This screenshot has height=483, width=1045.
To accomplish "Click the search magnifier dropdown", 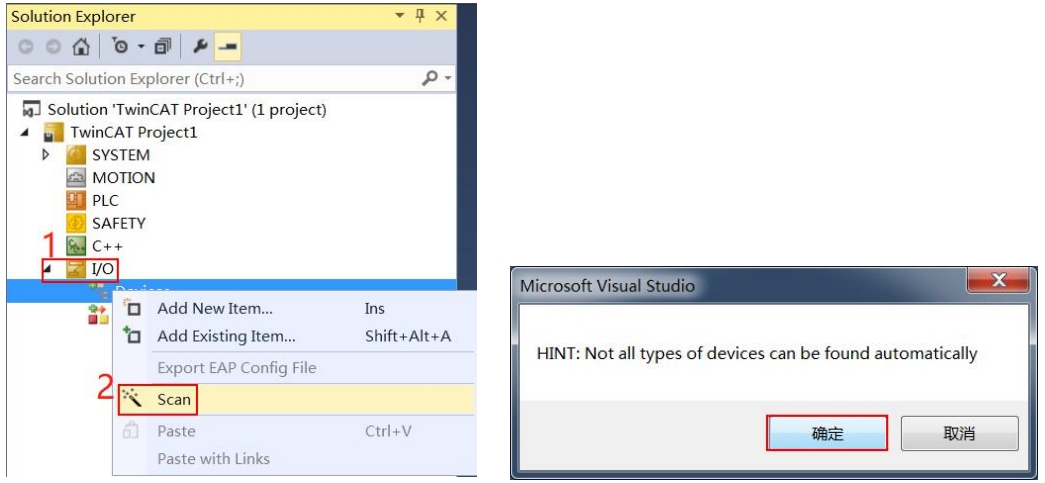I will pos(438,78).
